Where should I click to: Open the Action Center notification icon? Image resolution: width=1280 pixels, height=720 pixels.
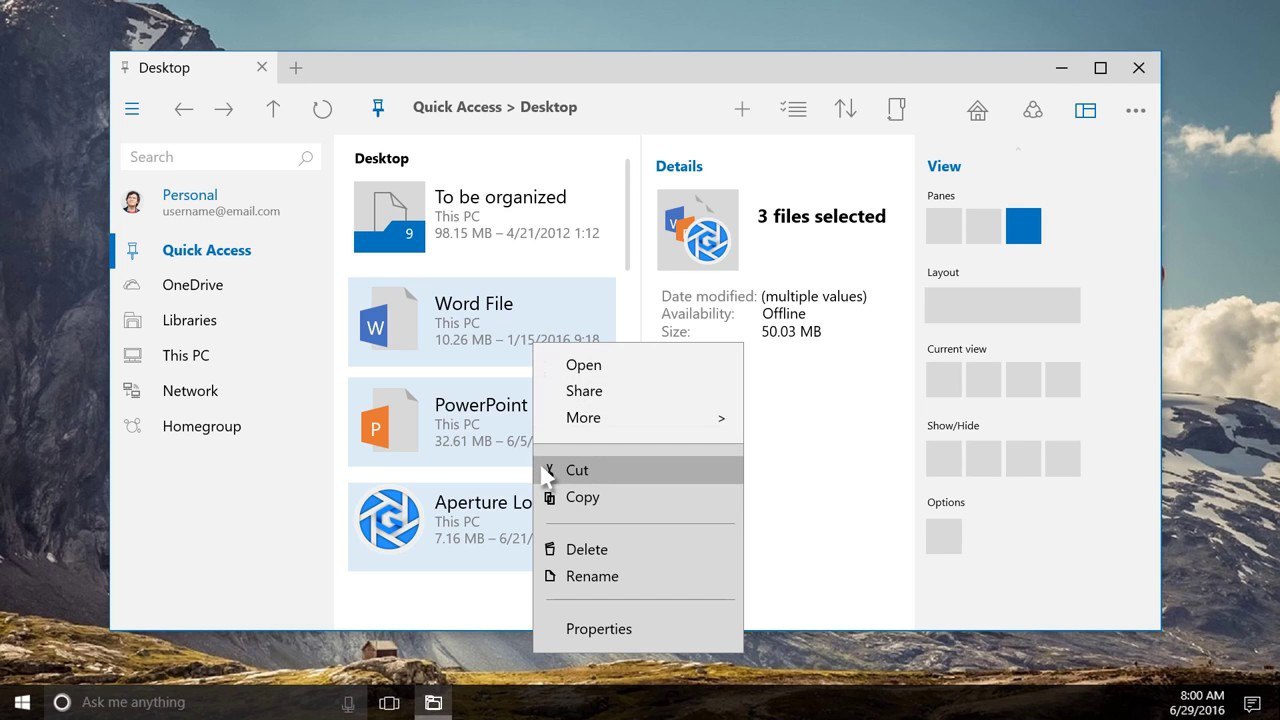(x=1252, y=703)
